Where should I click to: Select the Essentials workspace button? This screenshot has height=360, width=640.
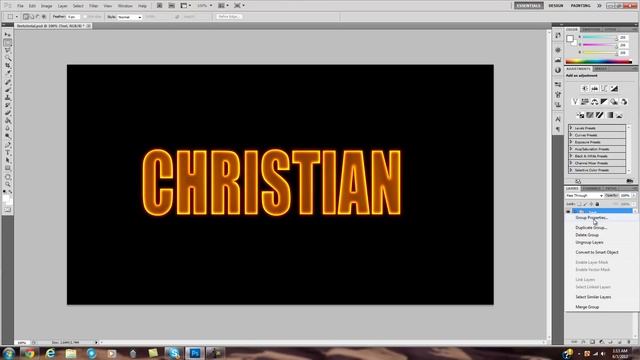(529, 6)
